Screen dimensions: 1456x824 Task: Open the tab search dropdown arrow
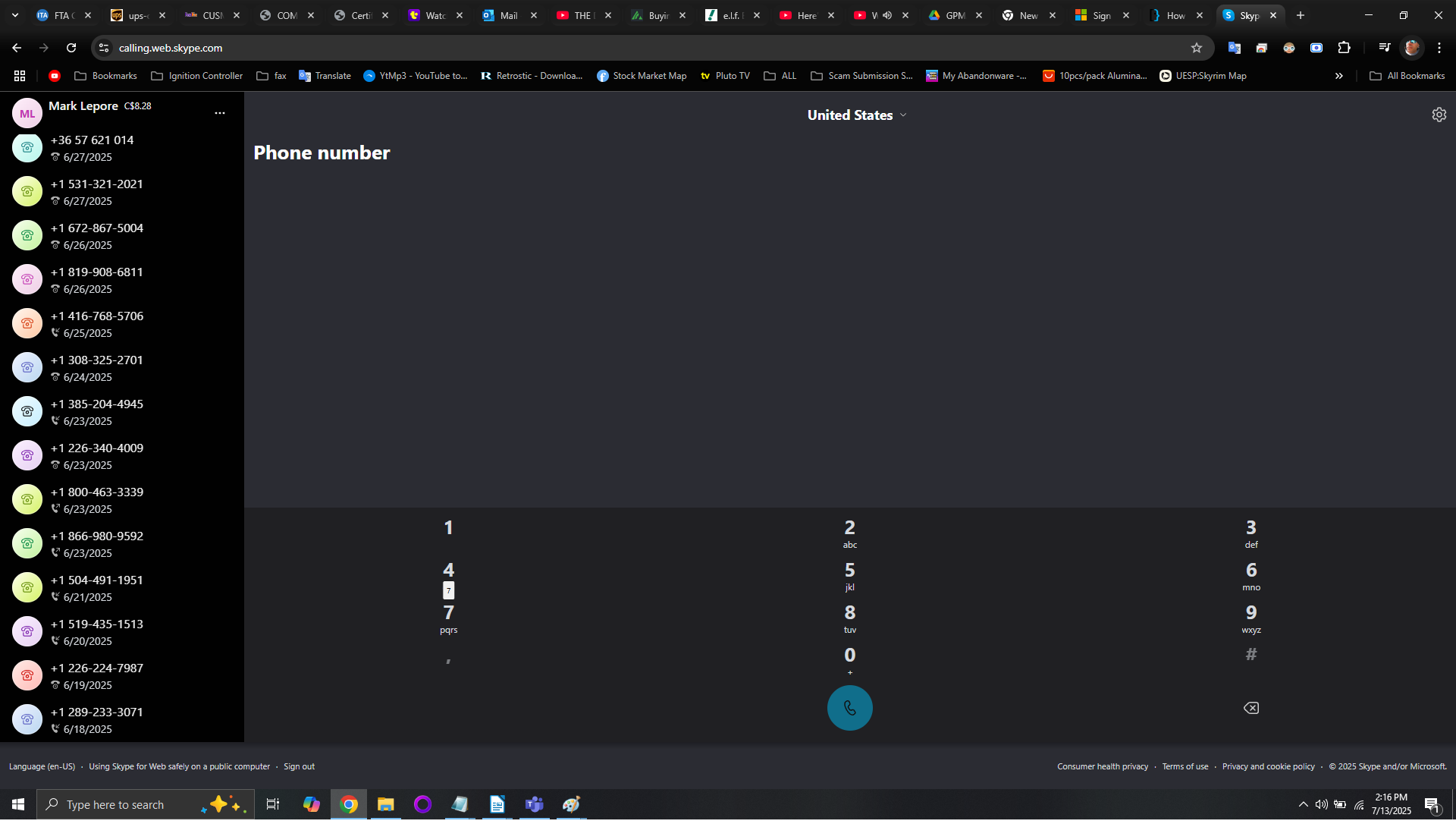(15, 15)
